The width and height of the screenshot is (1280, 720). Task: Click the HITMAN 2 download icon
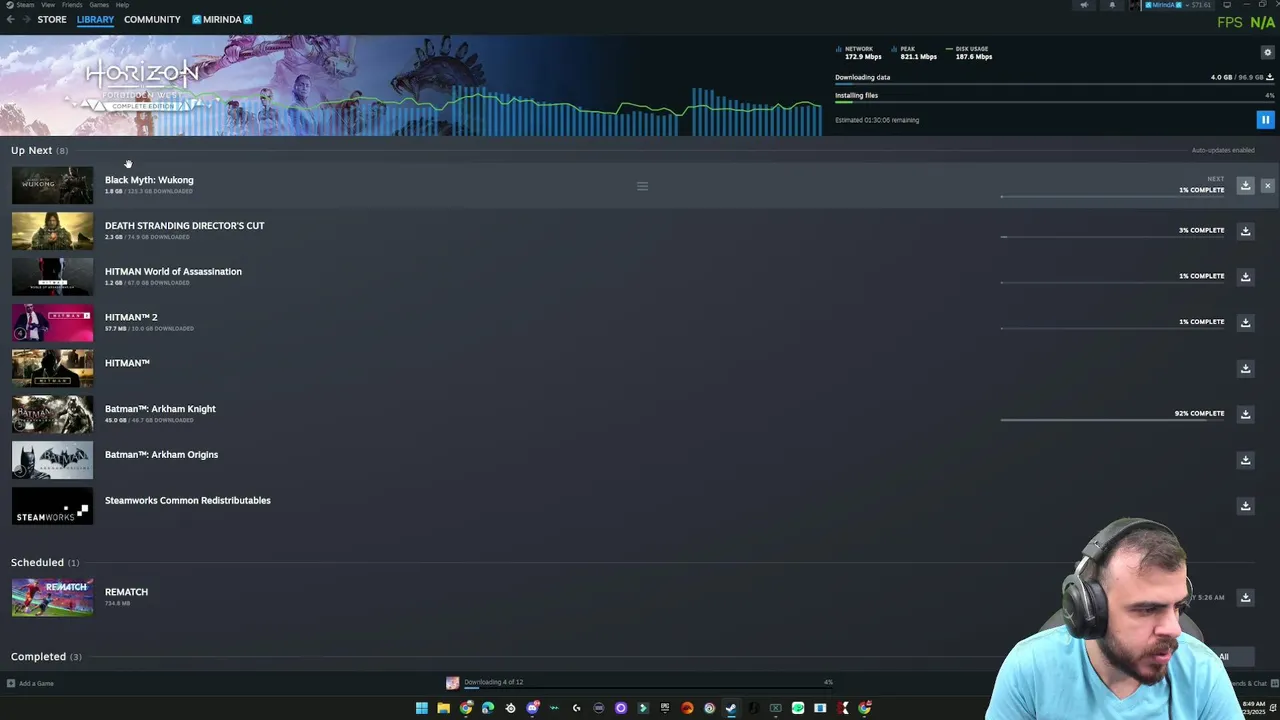coord(1245,323)
